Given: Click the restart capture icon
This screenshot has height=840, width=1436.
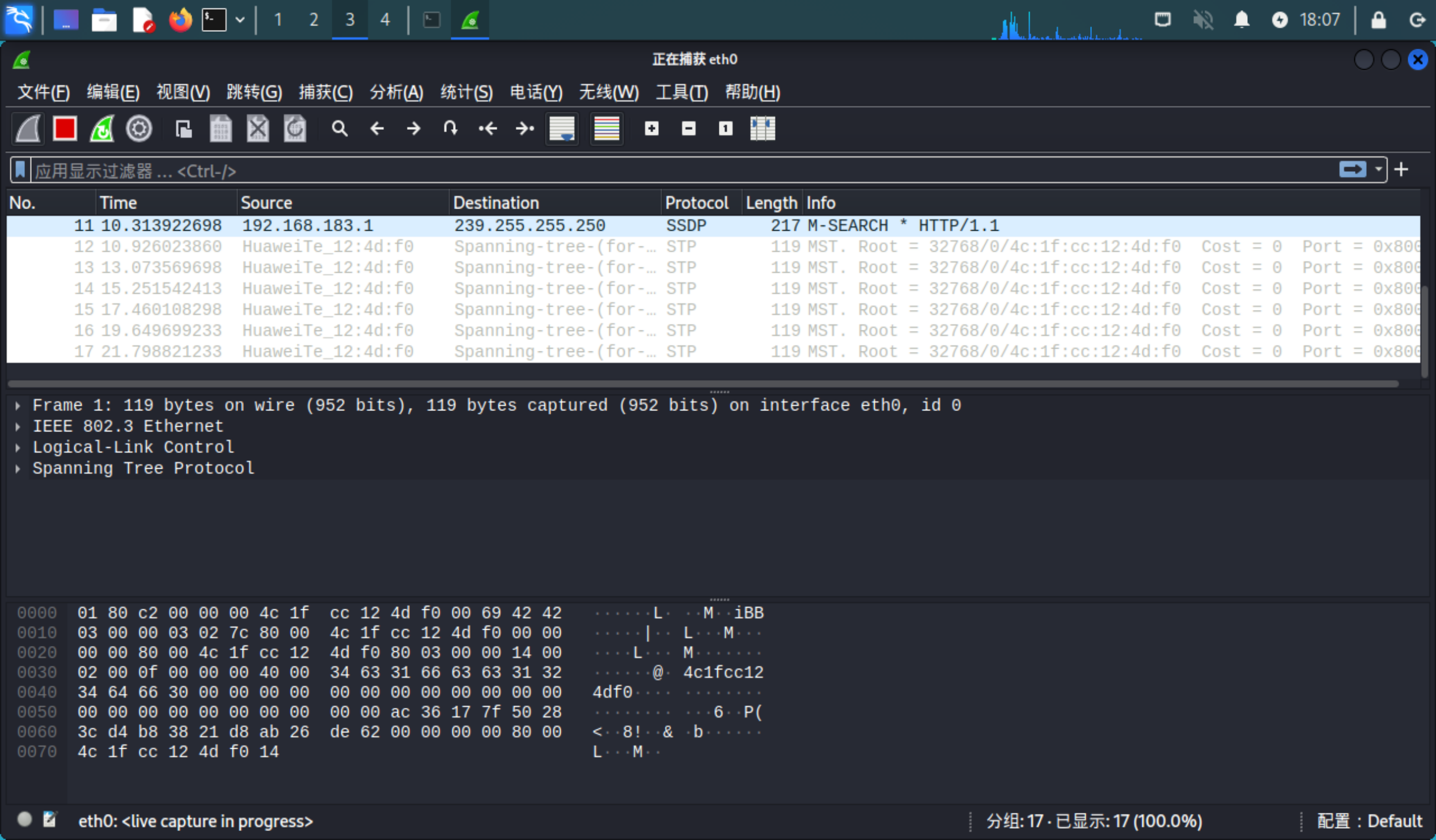Looking at the screenshot, I should 102,127.
